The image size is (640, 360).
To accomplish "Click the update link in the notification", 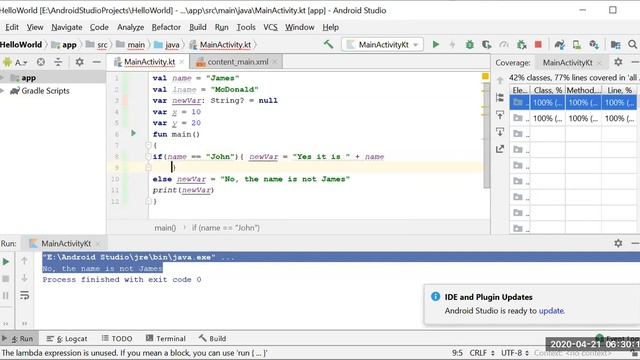I will click(551, 311).
